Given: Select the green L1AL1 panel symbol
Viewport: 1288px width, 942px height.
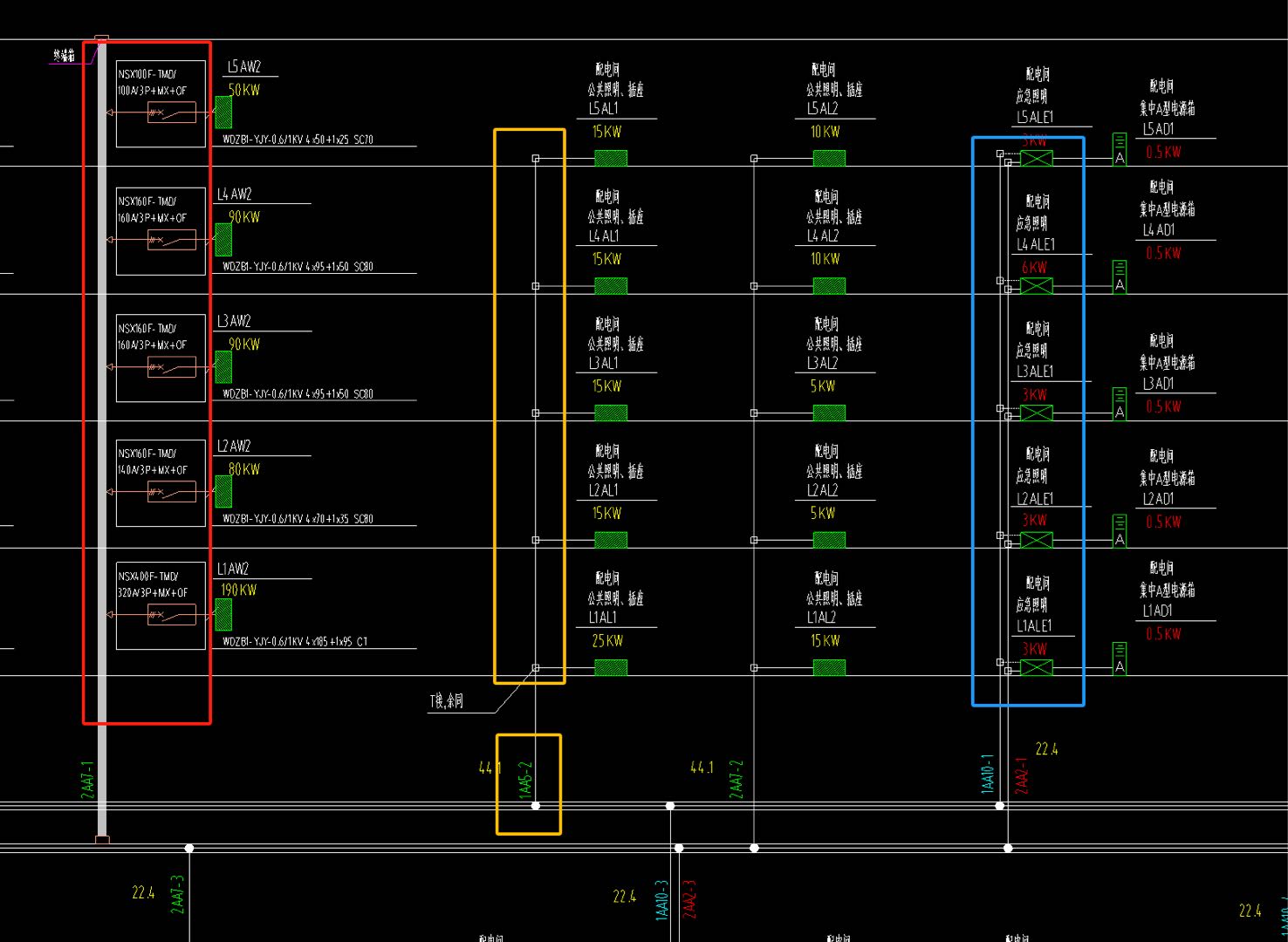Looking at the screenshot, I should 611,667.
